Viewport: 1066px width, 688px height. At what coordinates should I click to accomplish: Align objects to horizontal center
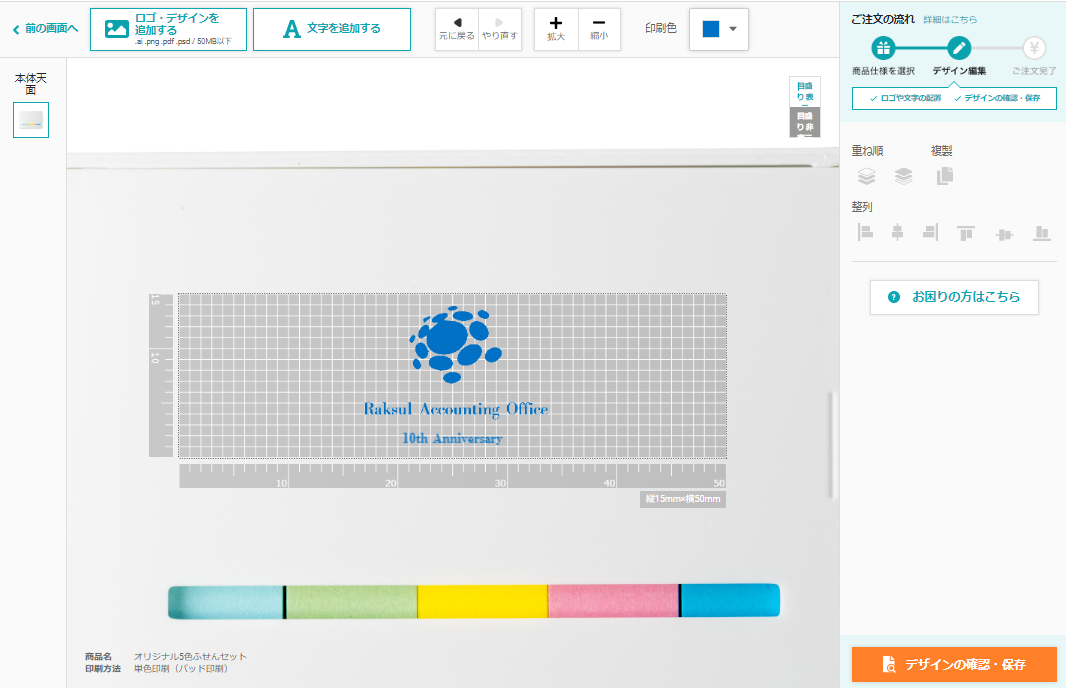(897, 233)
